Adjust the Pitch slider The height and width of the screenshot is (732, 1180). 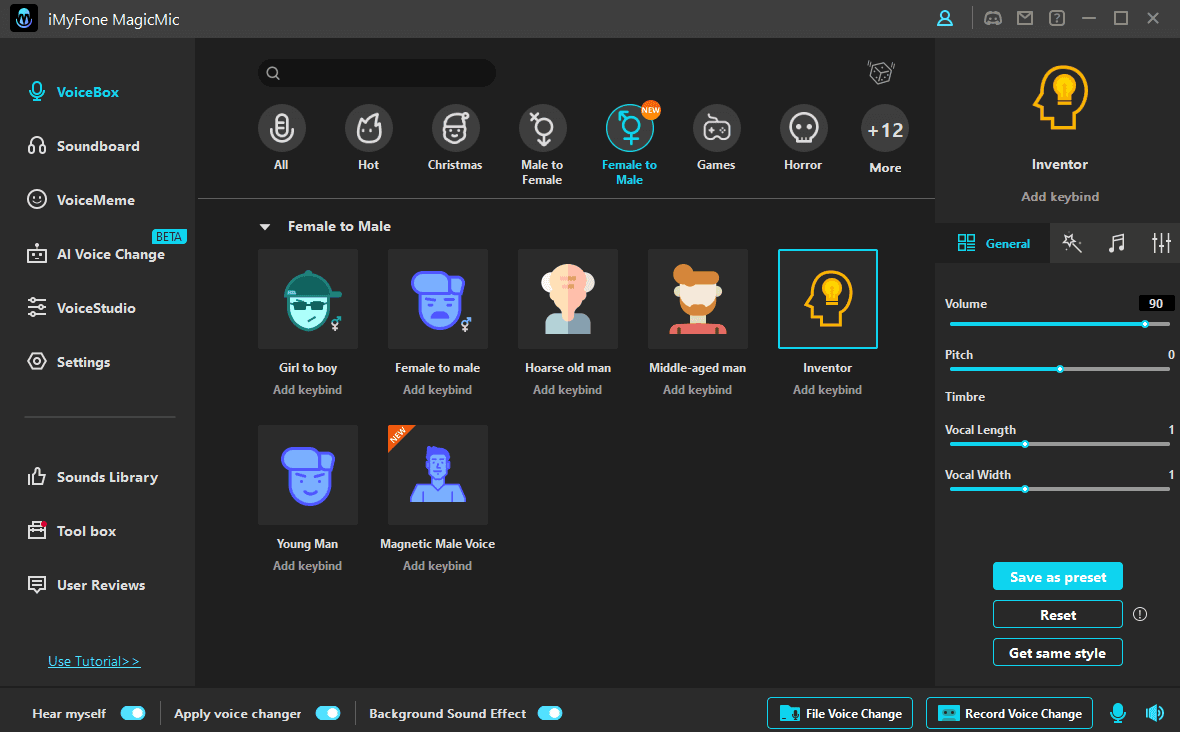pos(1060,369)
